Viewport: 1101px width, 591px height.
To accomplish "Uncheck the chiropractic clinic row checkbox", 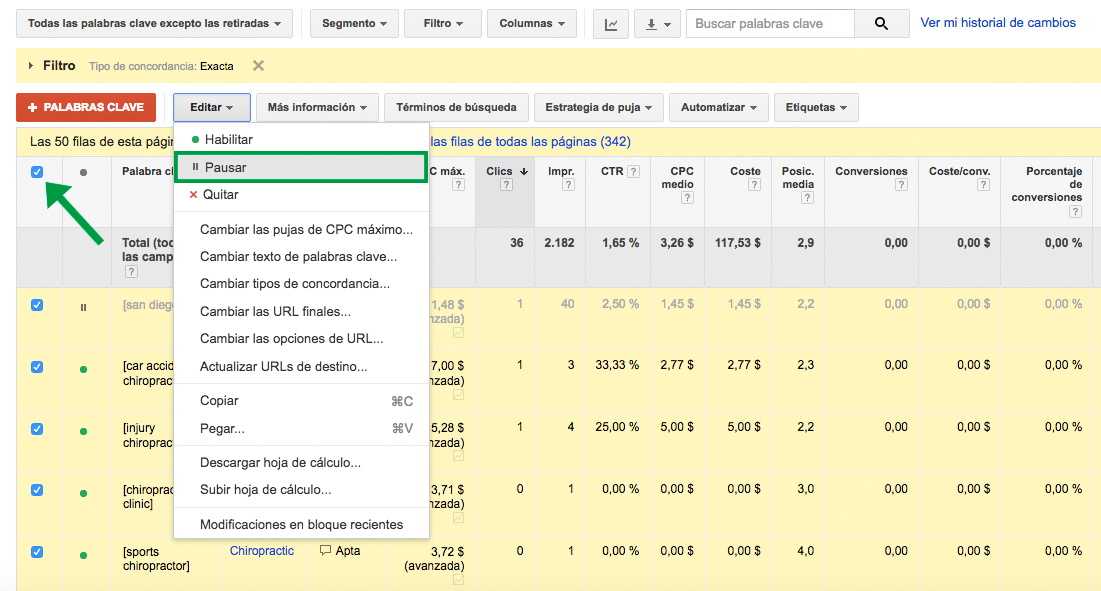I will click(37, 490).
